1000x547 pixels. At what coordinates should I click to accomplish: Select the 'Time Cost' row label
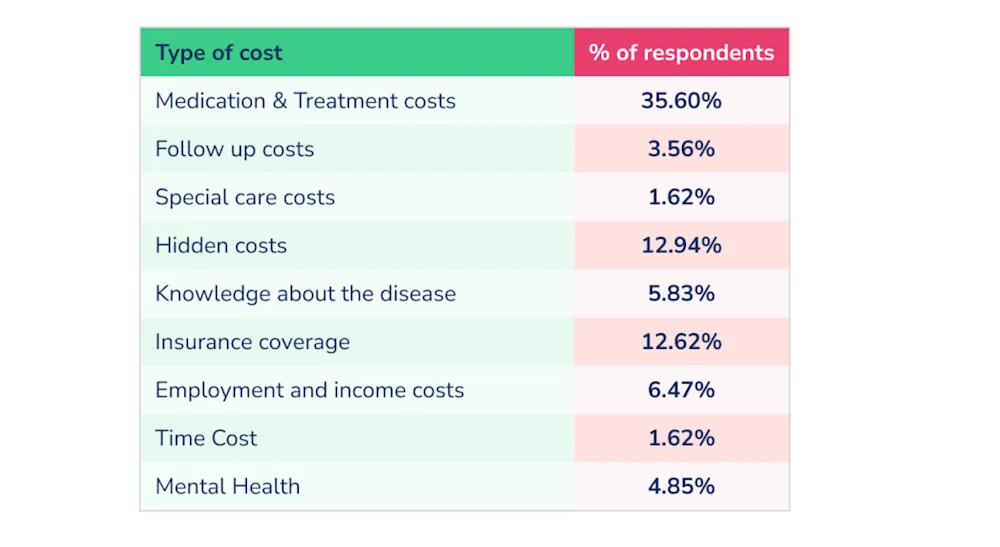(x=206, y=438)
